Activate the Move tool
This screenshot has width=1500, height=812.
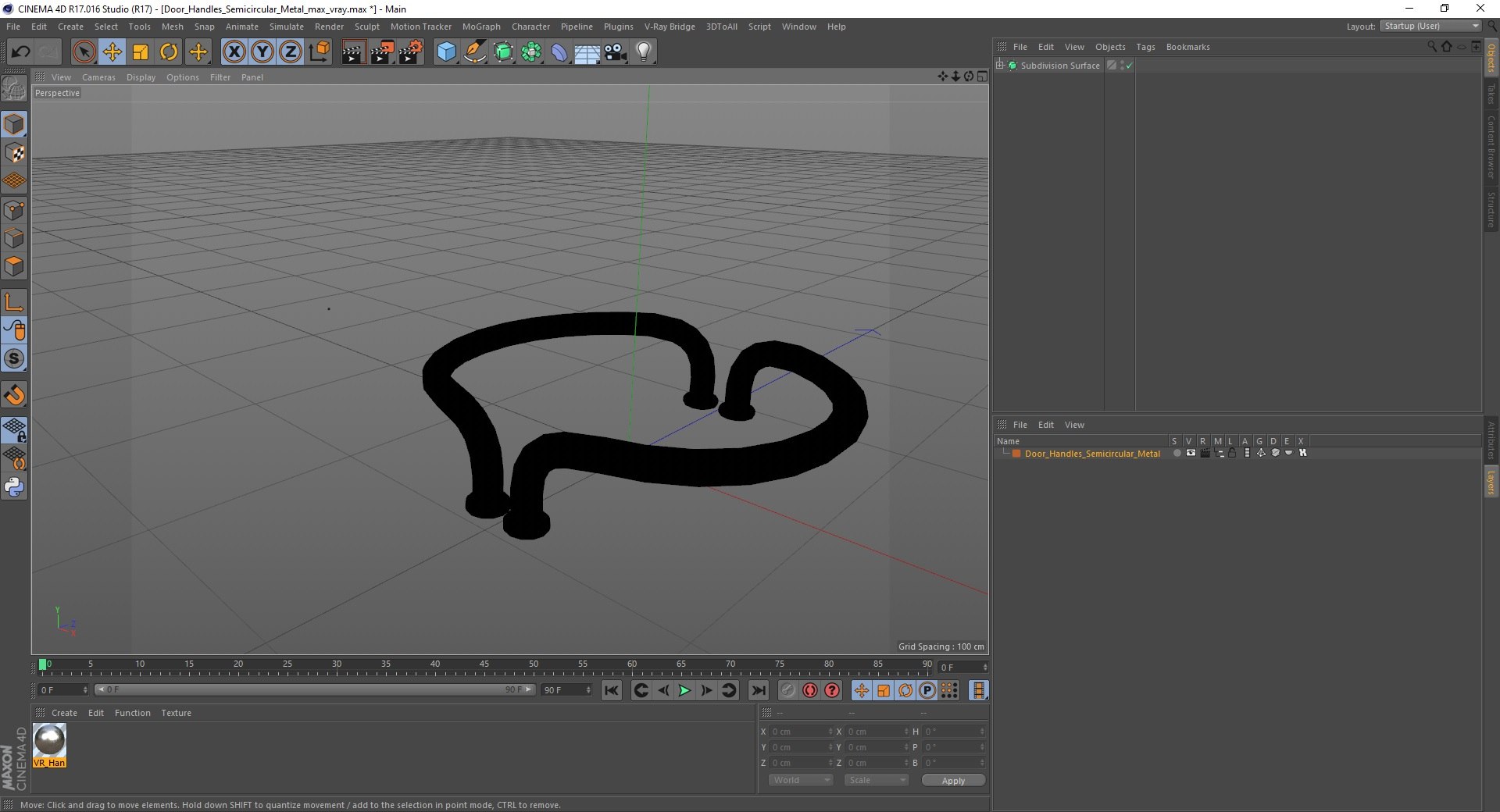click(x=112, y=52)
